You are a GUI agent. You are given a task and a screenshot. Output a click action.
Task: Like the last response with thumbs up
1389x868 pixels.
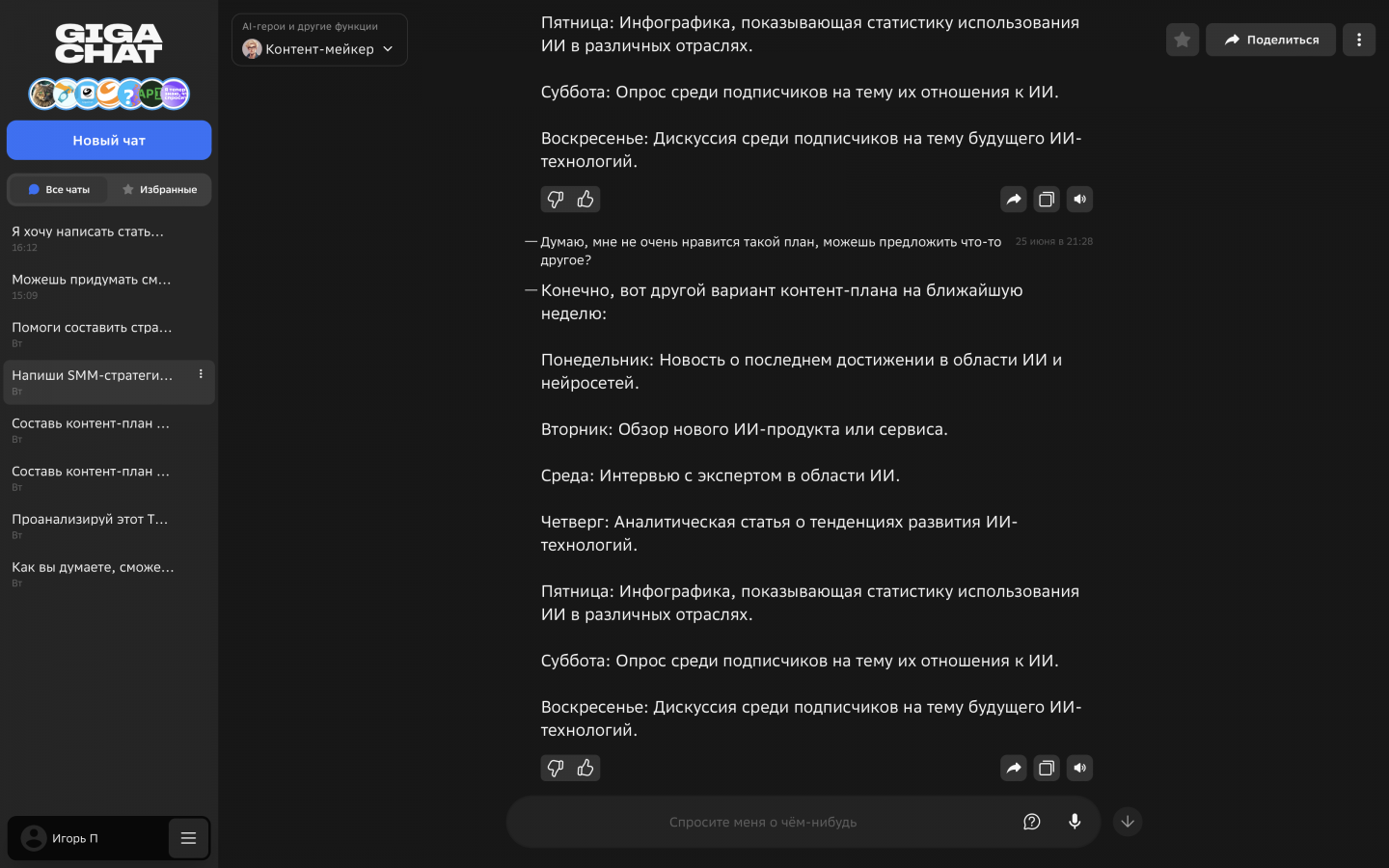586,769
